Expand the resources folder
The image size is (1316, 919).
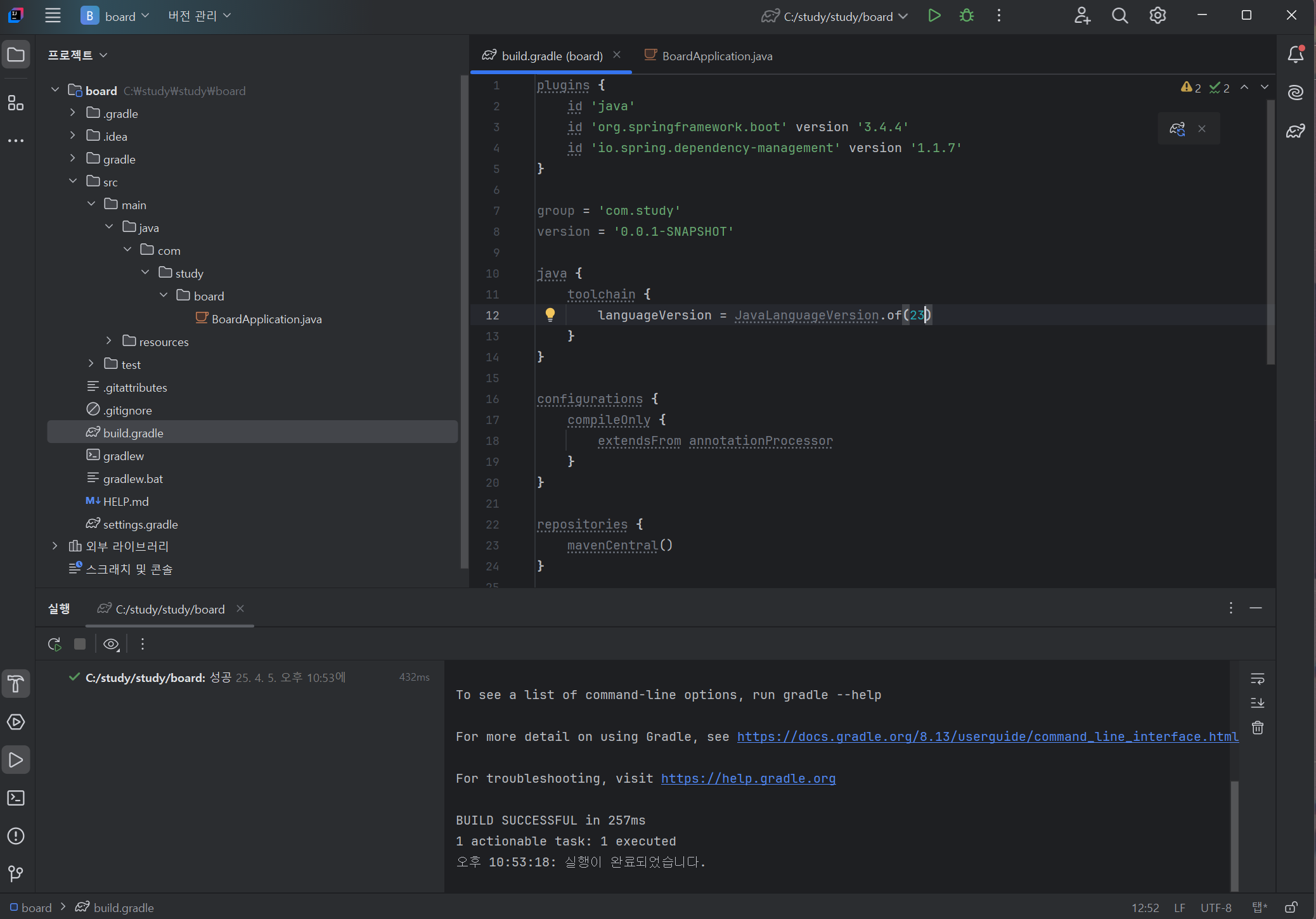[x=109, y=342]
